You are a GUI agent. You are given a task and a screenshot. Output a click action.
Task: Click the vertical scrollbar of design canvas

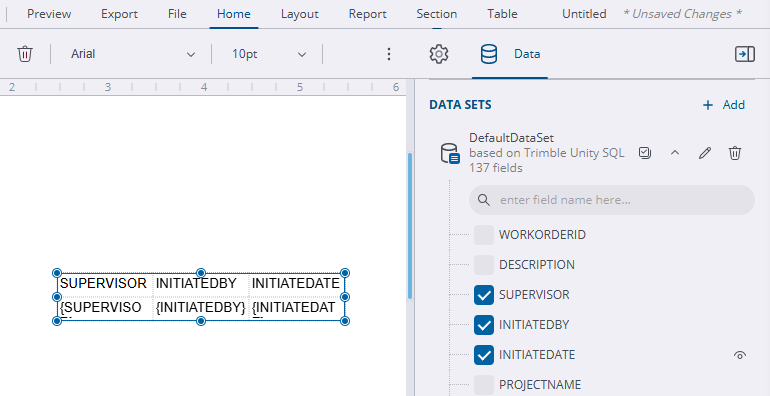click(410, 226)
